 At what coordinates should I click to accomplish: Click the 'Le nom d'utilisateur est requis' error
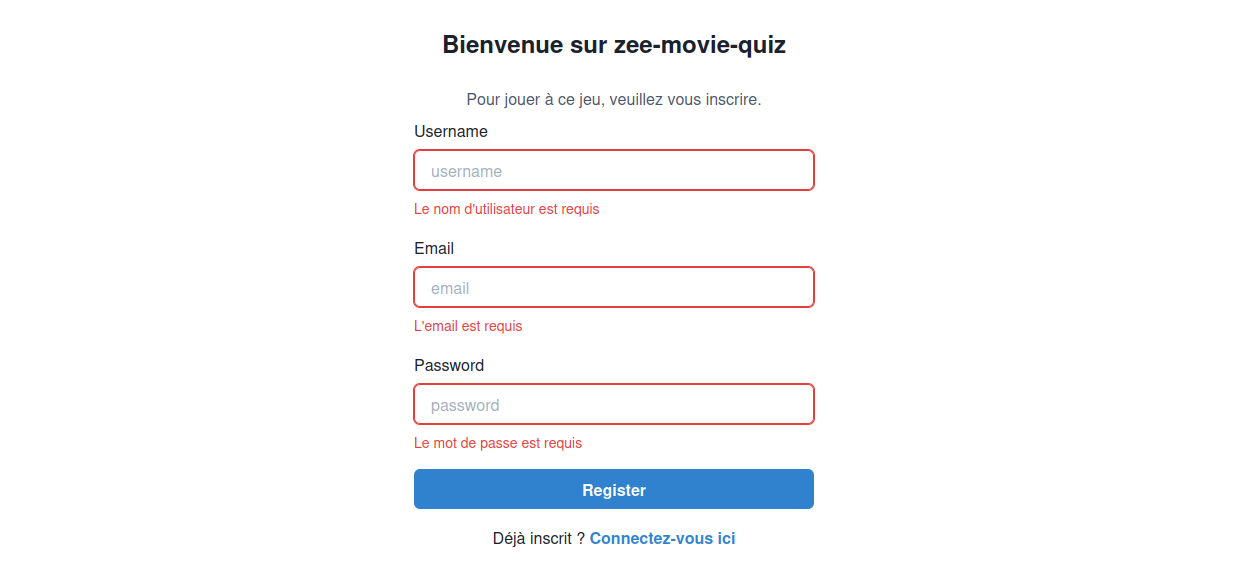pyautogui.click(x=507, y=209)
